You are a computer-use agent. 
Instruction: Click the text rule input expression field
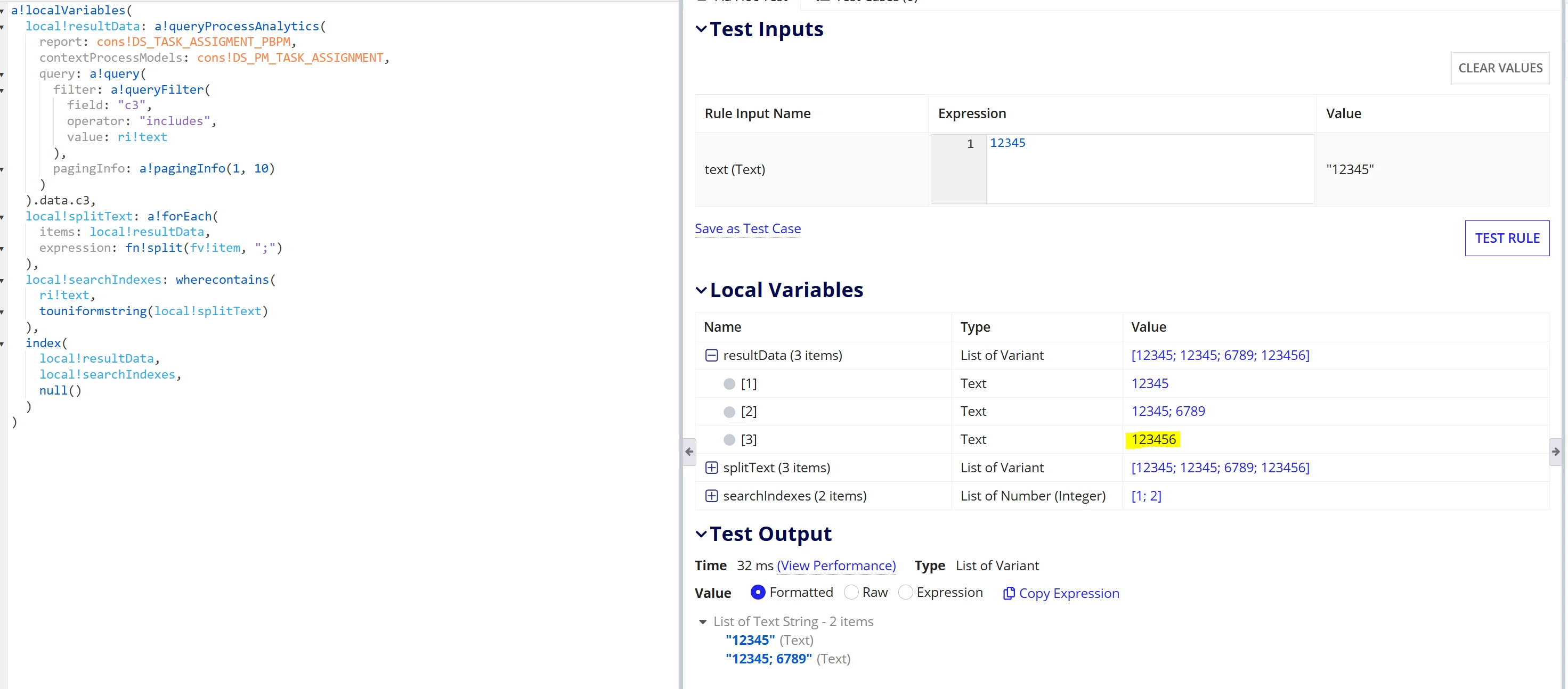pyautogui.click(x=1149, y=169)
